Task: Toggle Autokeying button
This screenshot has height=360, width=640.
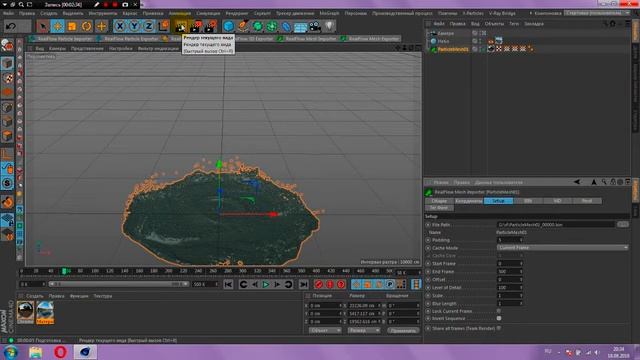Action: pos(330,284)
